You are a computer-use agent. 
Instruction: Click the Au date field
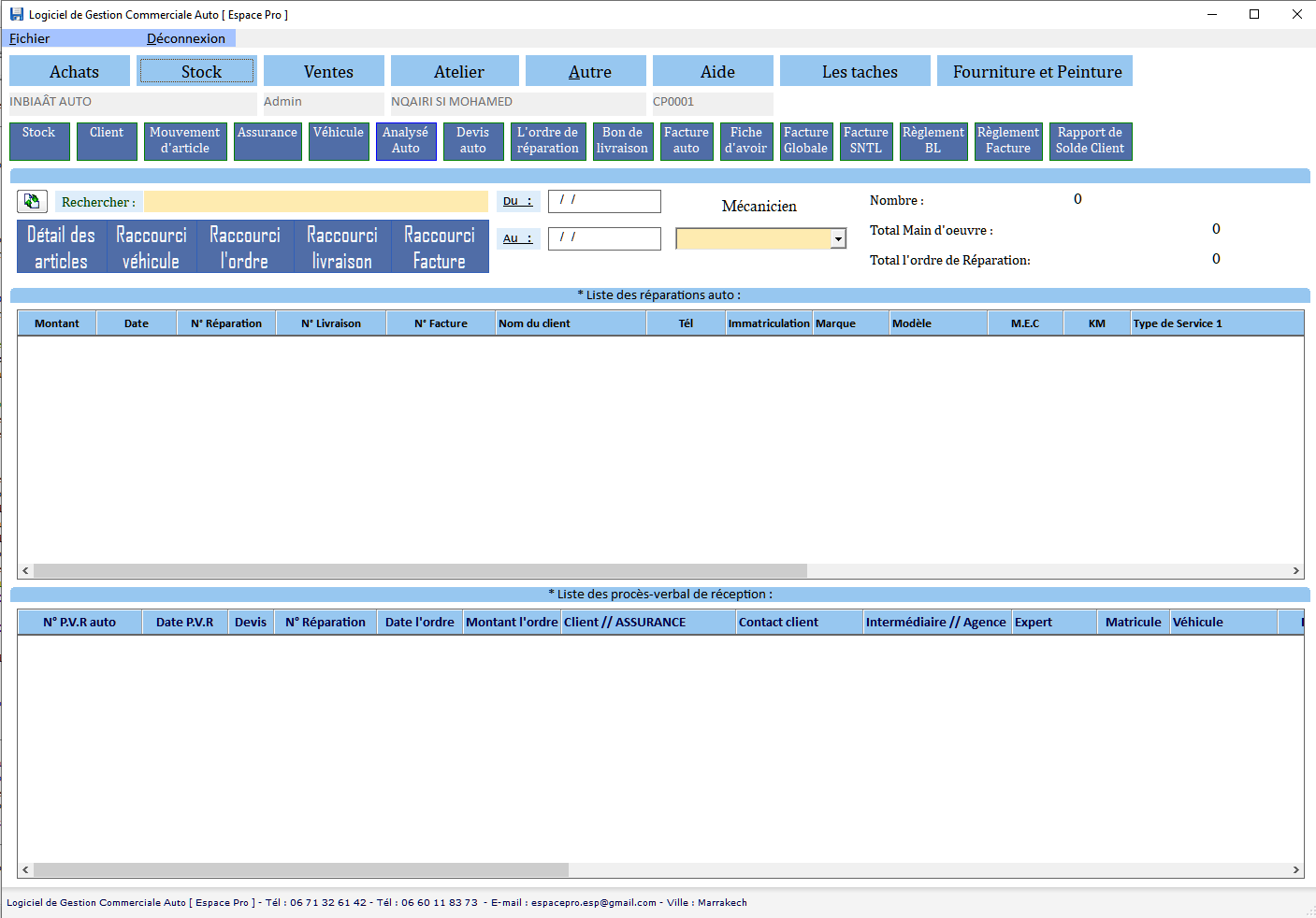click(604, 238)
